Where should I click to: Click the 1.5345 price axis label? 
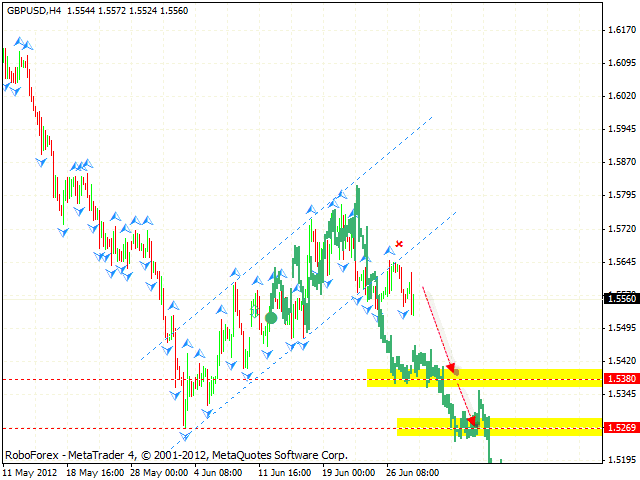(622, 394)
